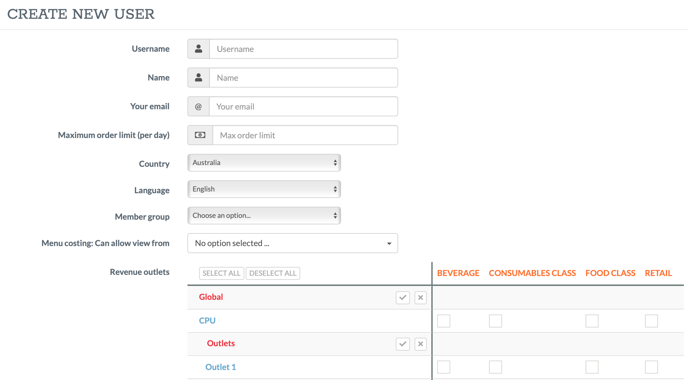Screen dimensions: 688x380
Task: Click the money icon beside Max order limit
Action: click(200, 135)
